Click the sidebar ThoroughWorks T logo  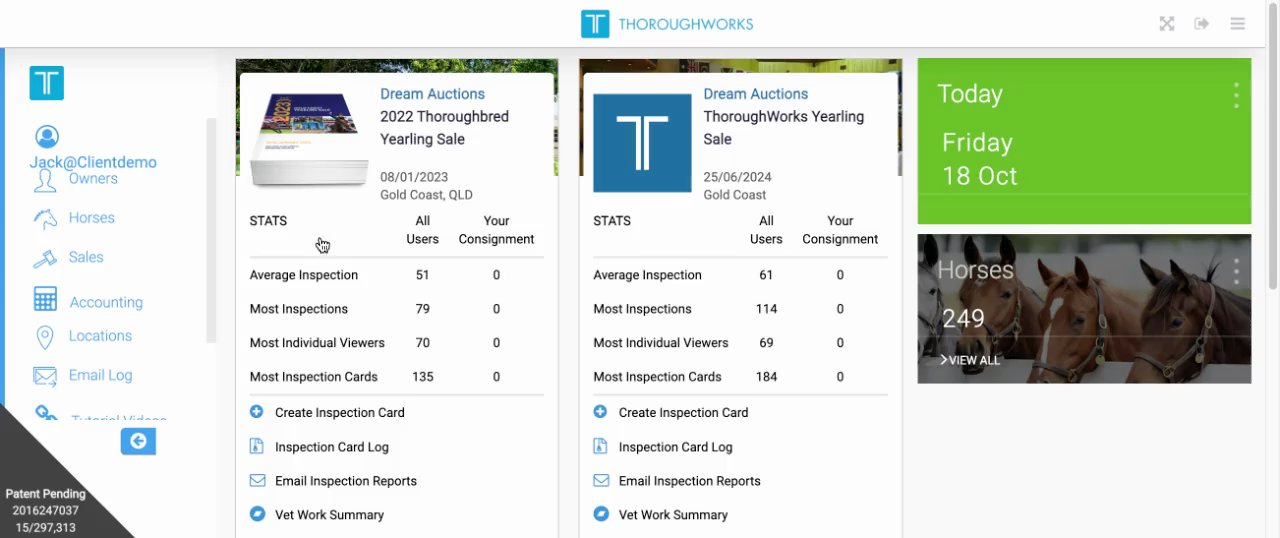[47, 83]
